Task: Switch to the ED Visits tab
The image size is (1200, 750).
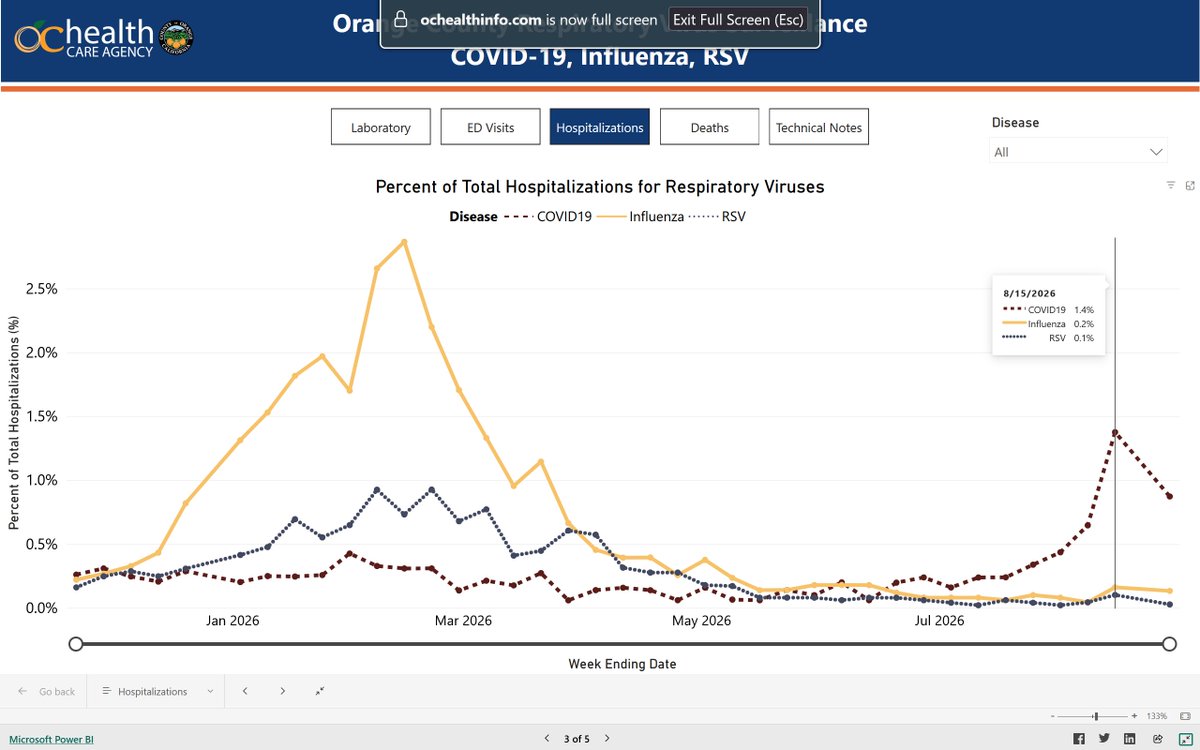Action: (x=491, y=127)
